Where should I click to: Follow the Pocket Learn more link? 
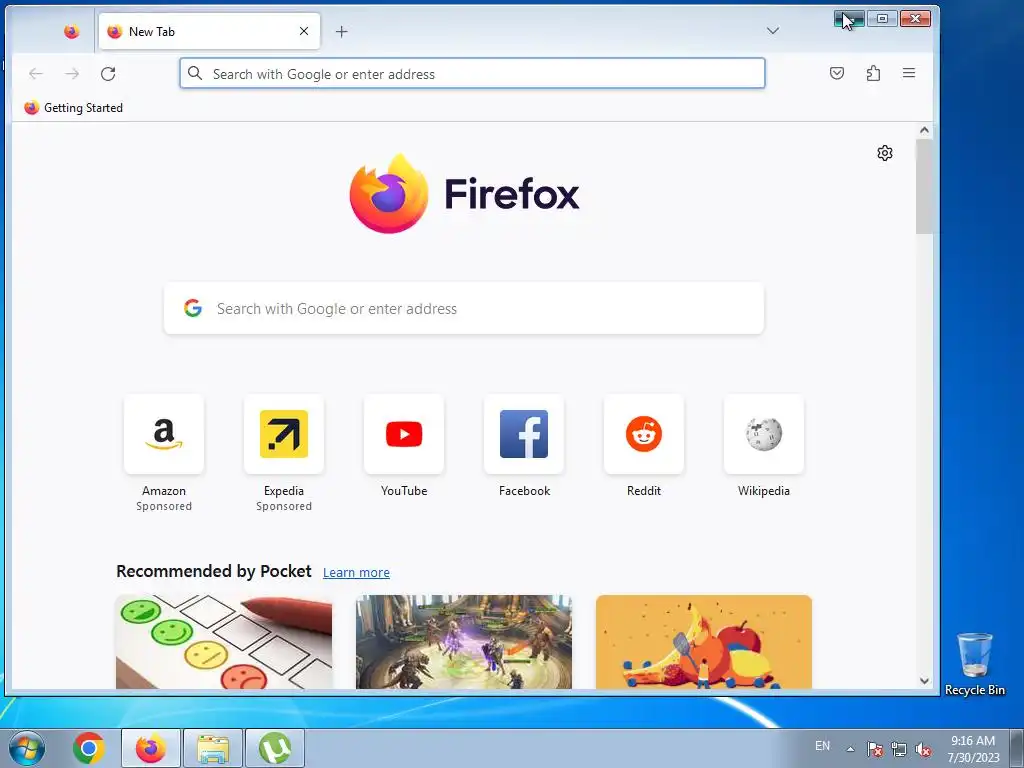356,573
